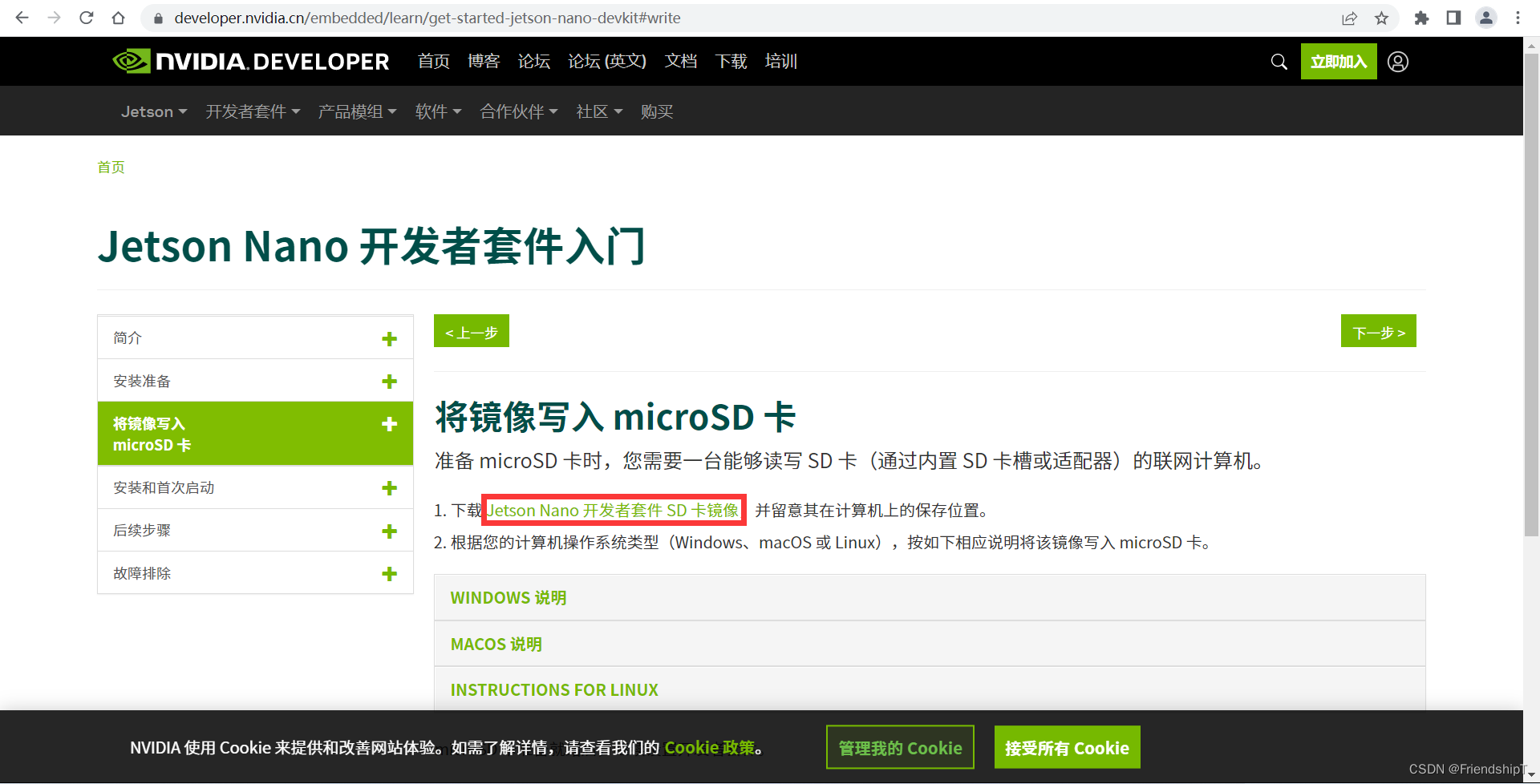Image resolution: width=1540 pixels, height=784 pixels.
Task: Toggle the browser side panel icon
Action: (x=1453, y=18)
